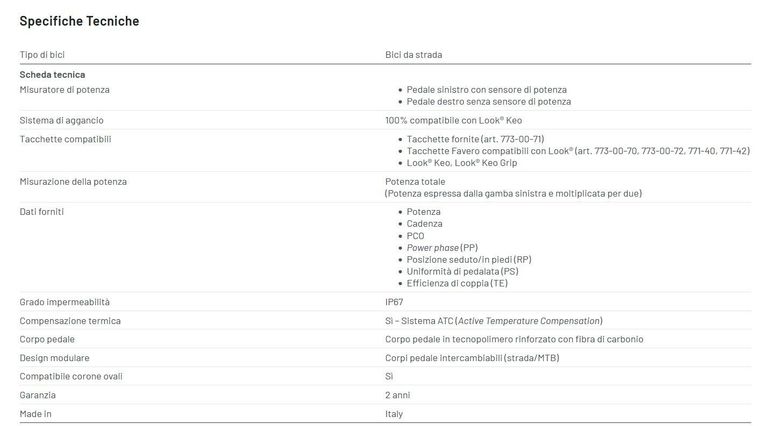Viewport: 770px width, 426px height.
Task: Select the Garanzia 2 anni value
Action: coord(397,395)
